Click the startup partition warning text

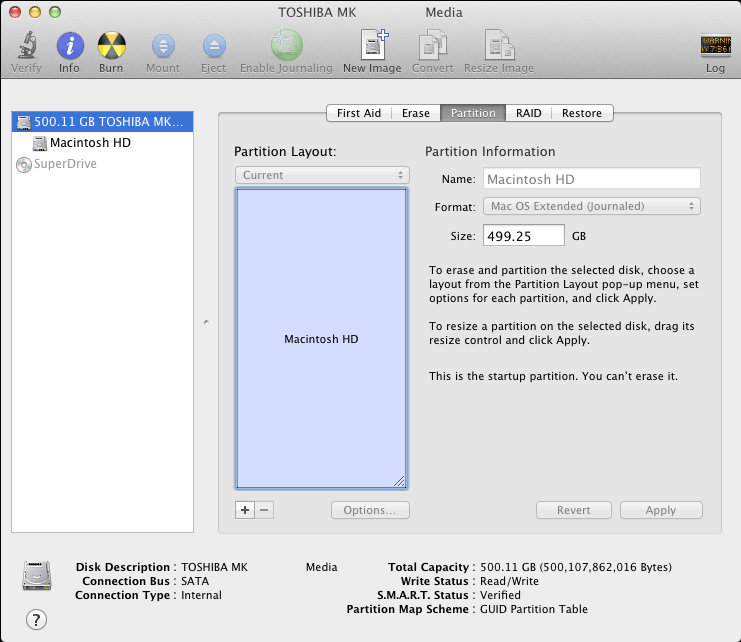click(553, 376)
